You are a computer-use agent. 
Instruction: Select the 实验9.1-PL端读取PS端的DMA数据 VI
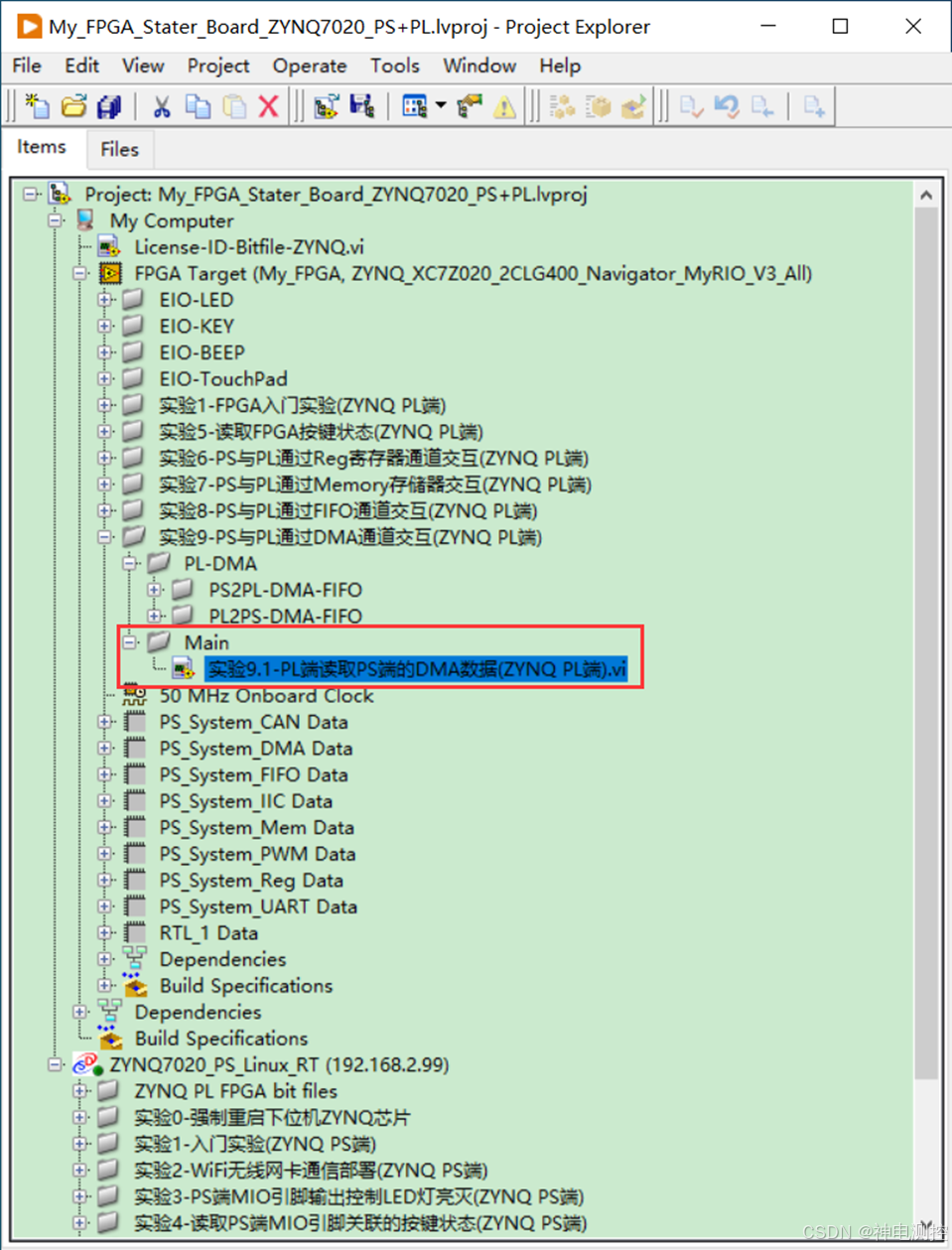click(x=416, y=669)
